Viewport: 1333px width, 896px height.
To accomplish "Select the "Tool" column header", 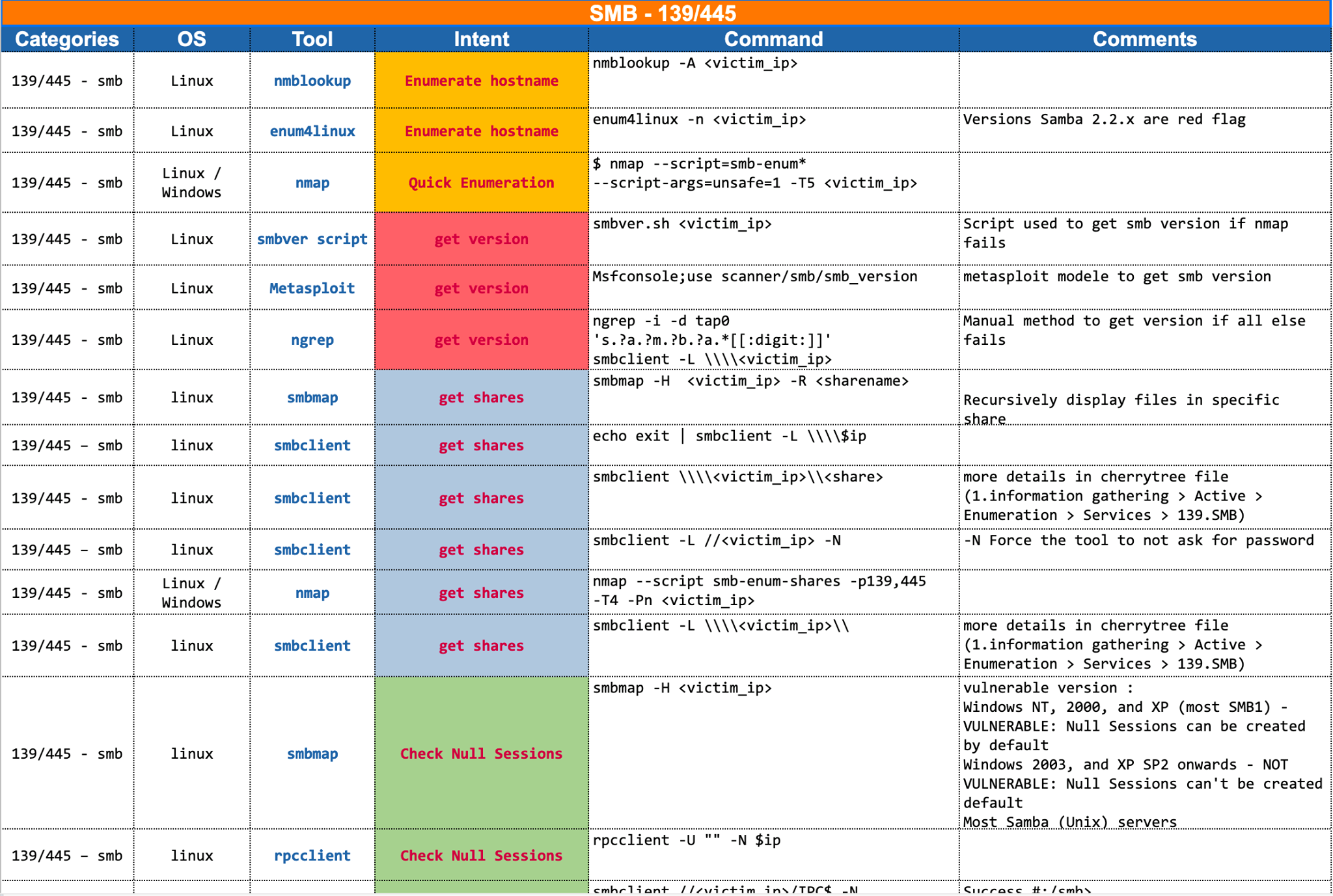I will coord(312,39).
